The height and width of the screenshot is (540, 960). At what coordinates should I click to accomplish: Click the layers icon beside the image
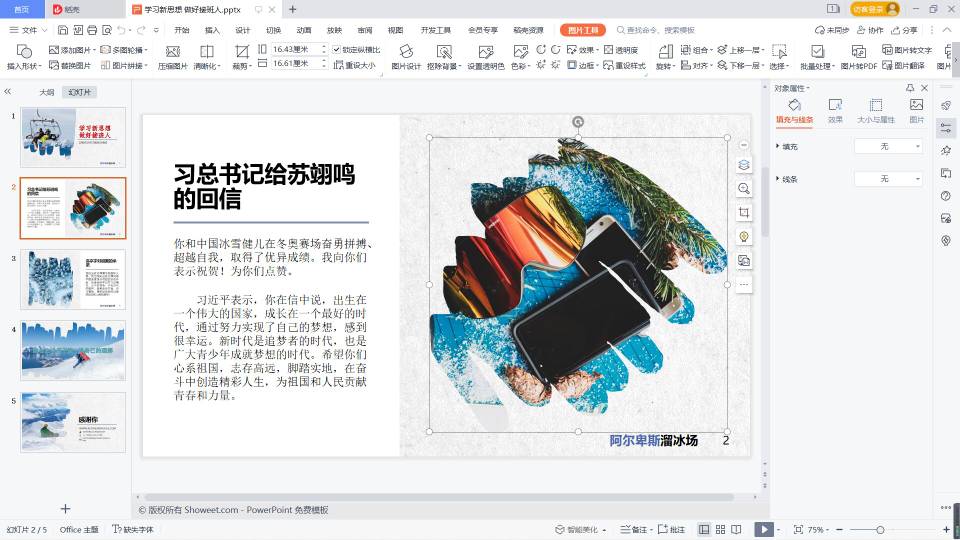(744, 165)
